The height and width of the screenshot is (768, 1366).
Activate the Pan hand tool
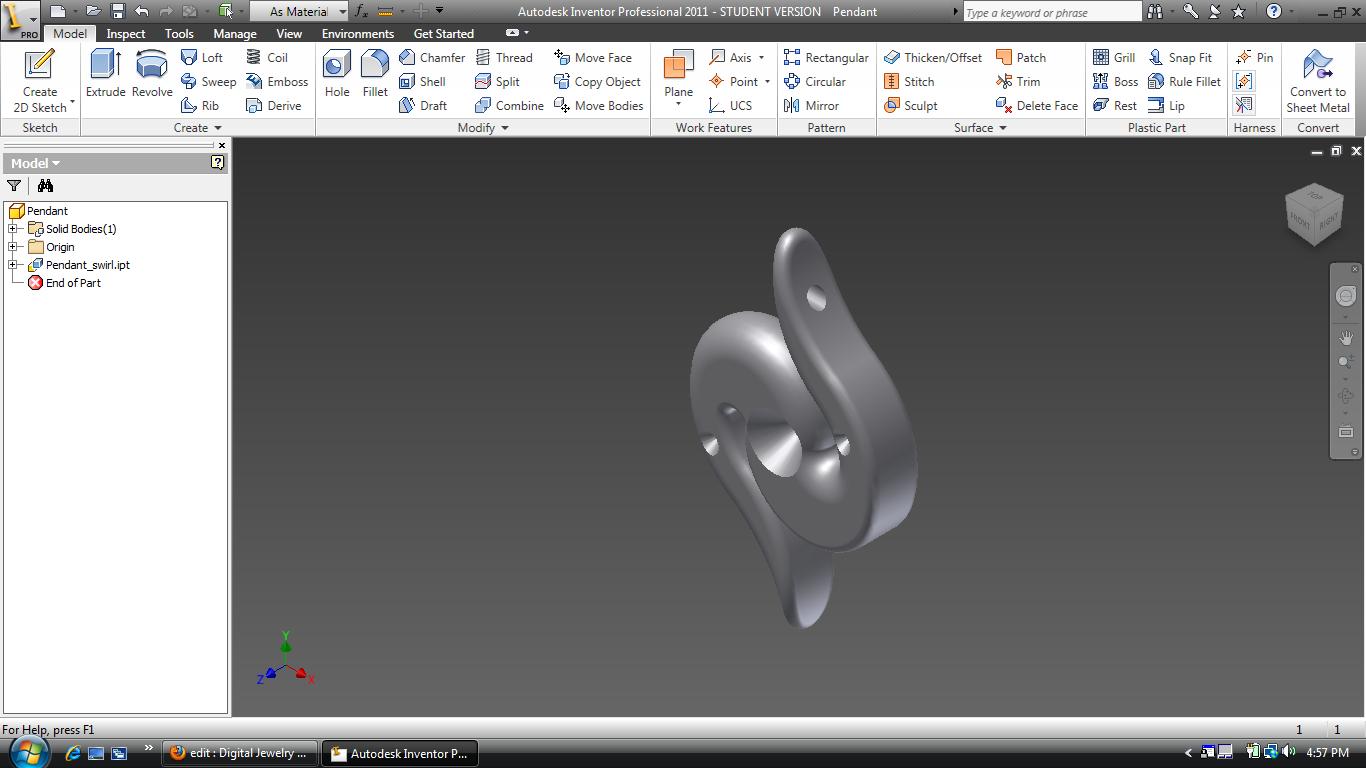1345,338
